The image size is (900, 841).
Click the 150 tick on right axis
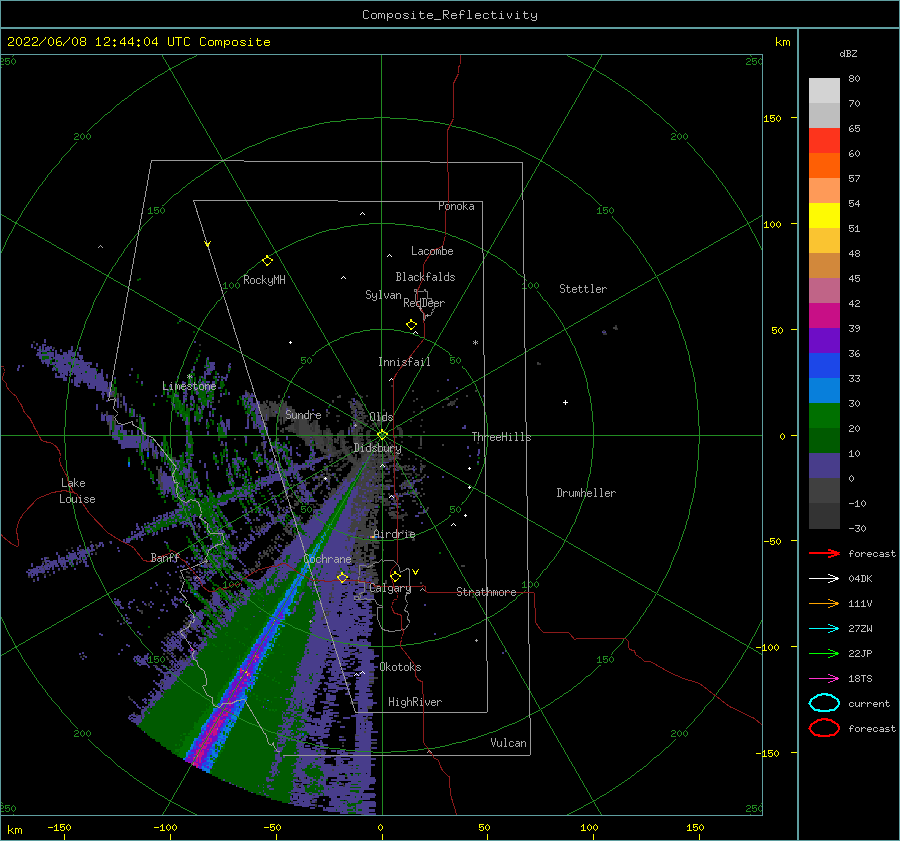coord(772,118)
